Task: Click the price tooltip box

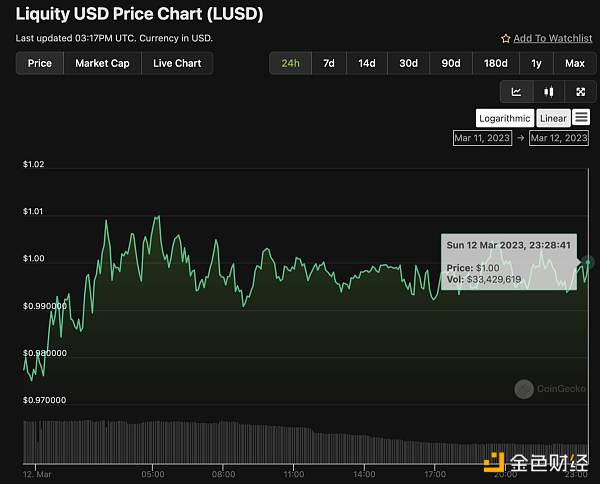Action: [507, 262]
